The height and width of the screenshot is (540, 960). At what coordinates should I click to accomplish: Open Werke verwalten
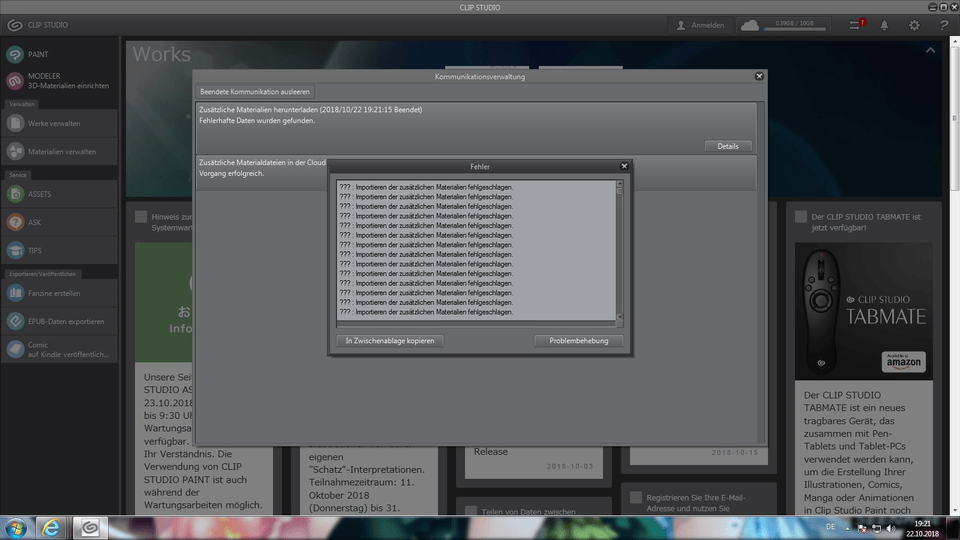[x=59, y=123]
